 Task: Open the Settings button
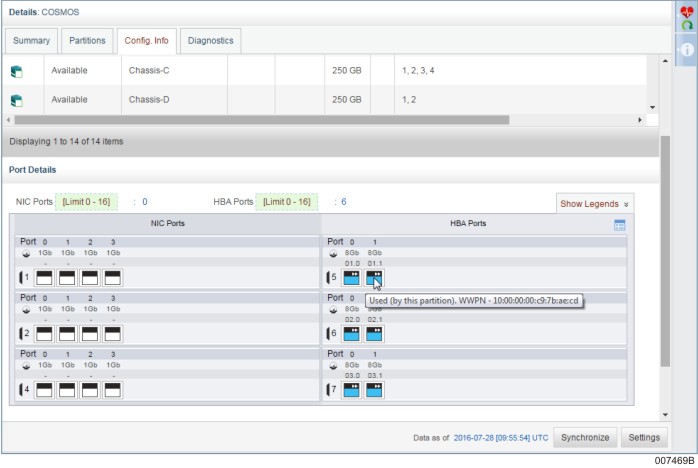644,438
